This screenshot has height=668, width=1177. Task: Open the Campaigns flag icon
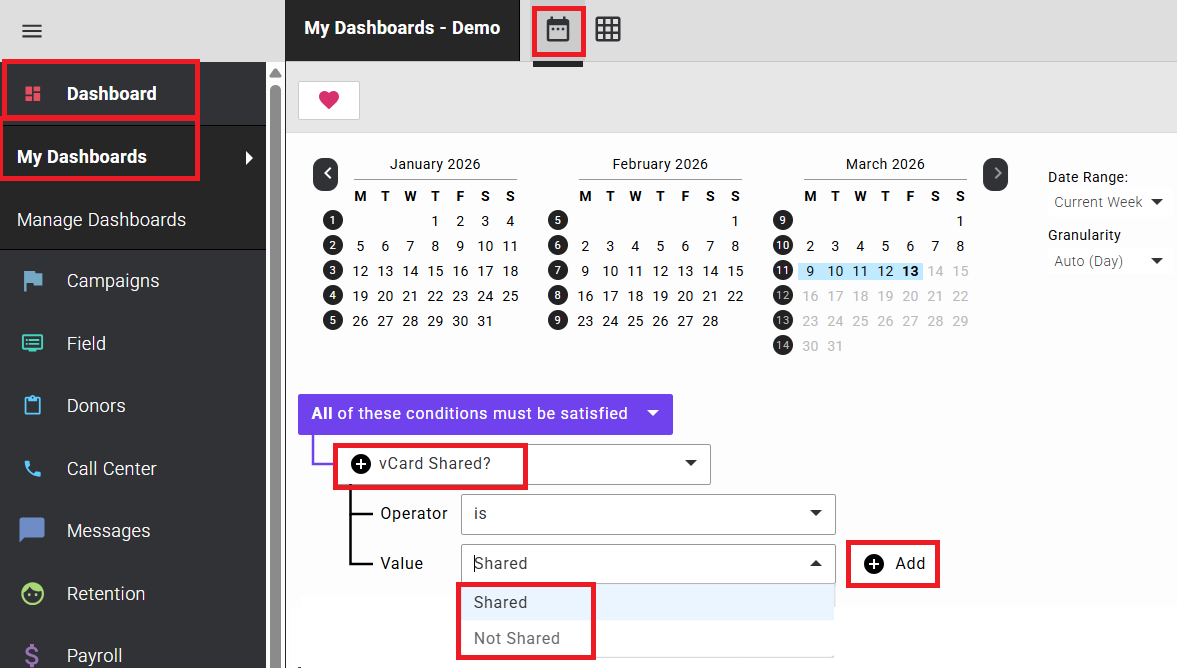tap(32, 281)
